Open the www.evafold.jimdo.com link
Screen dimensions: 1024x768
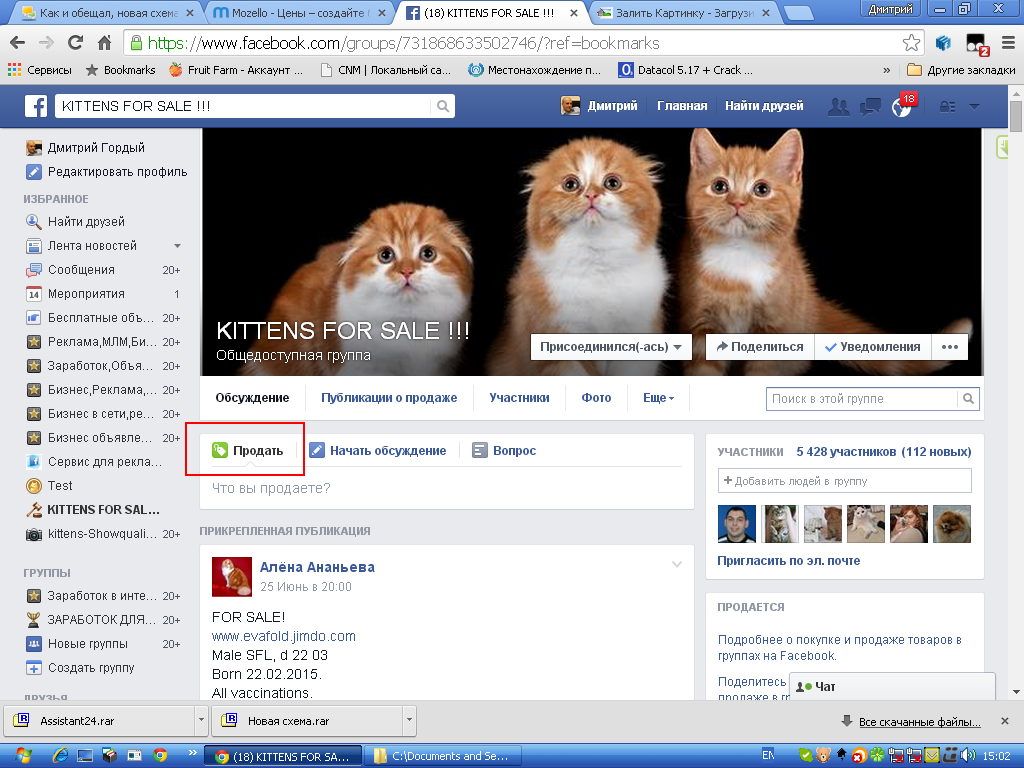click(283, 636)
